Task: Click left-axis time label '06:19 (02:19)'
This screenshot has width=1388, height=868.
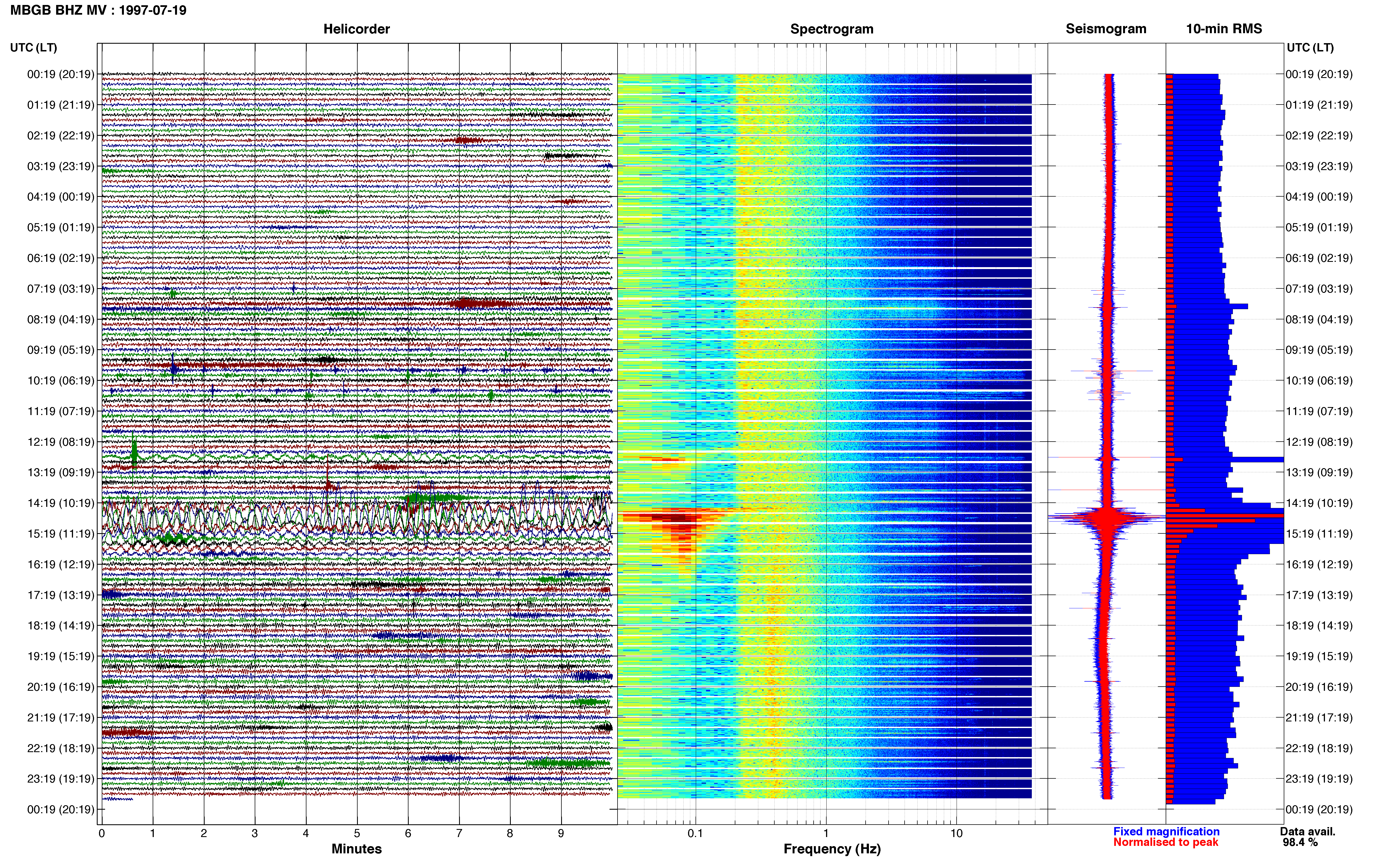Action: (x=61, y=258)
